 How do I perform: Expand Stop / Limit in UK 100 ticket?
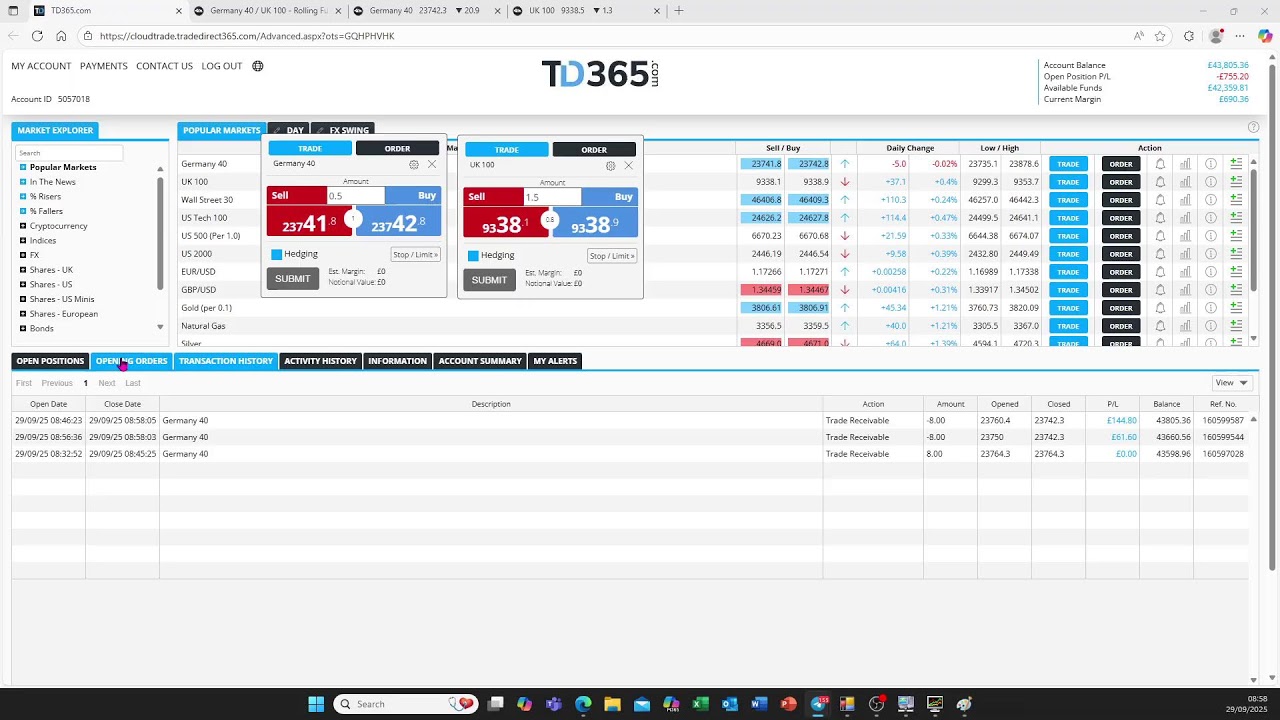612,256
